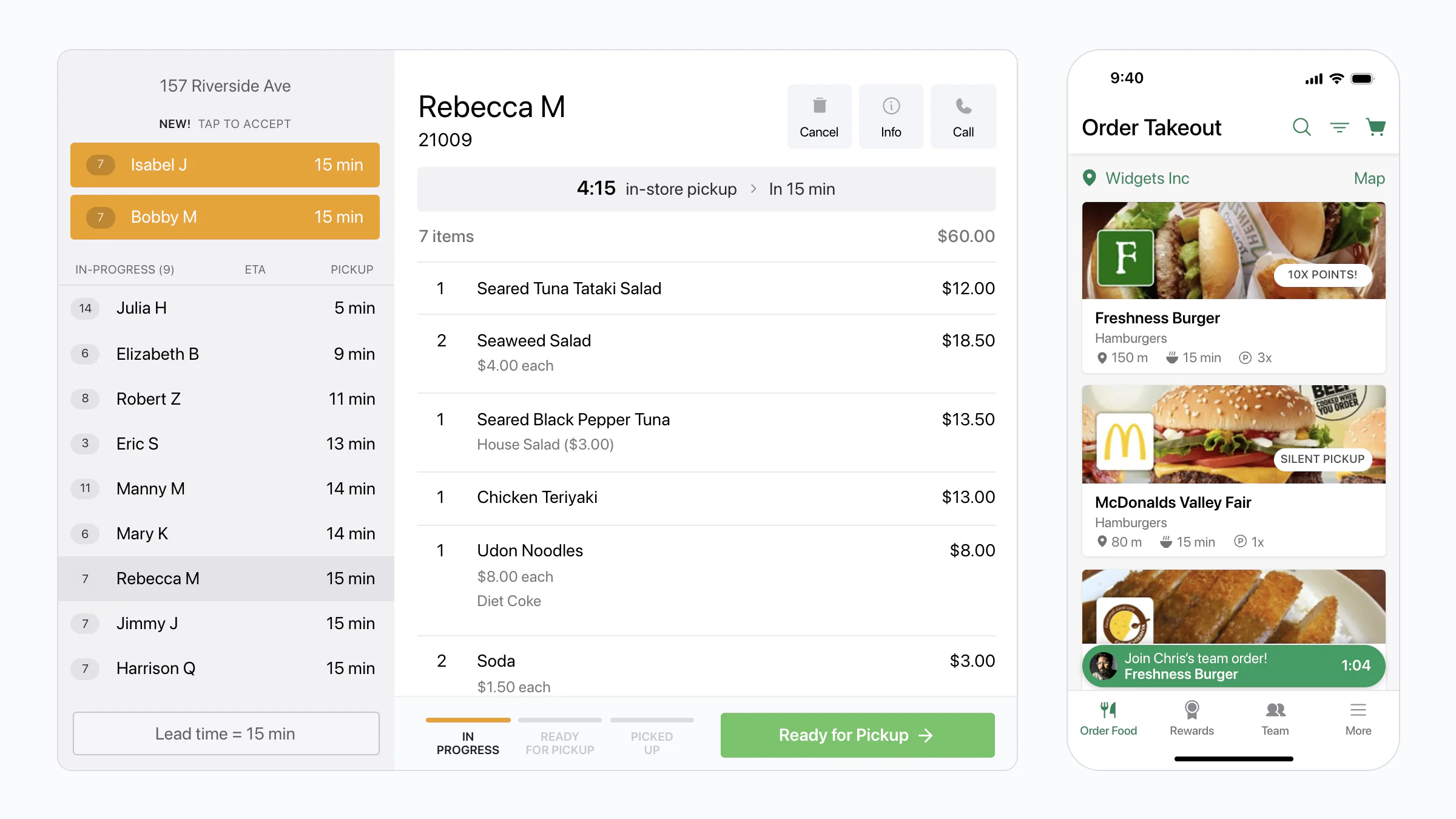The width and height of the screenshot is (1456, 819).
Task: Open McDonalds Valley Fair restaurant title
Action: click(1173, 502)
